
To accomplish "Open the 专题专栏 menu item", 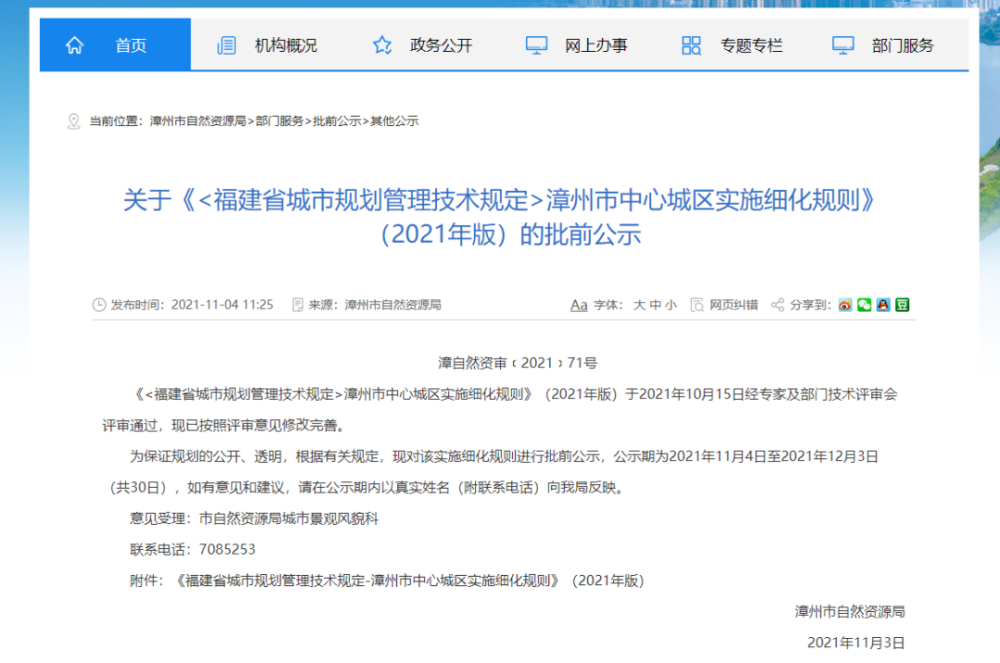I will 751,45.
